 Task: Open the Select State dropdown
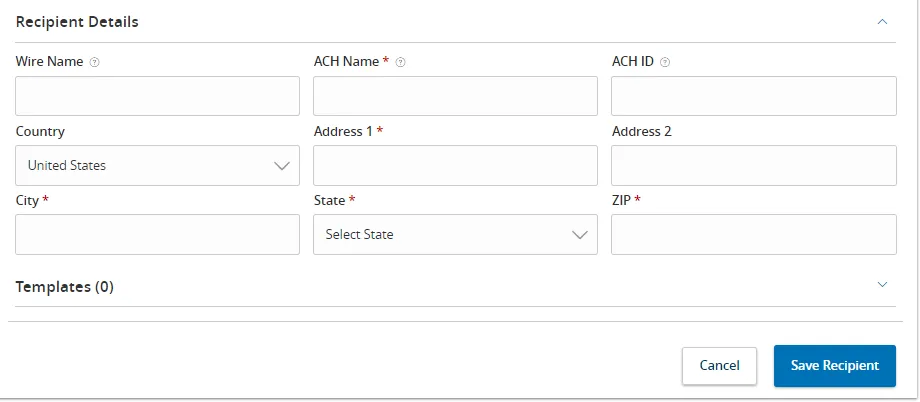click(455, 235)
